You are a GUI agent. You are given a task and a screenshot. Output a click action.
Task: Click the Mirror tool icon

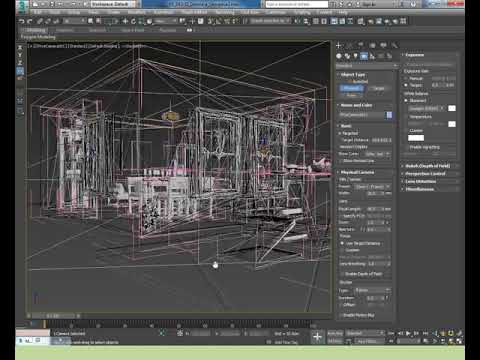tap(297, 21)
